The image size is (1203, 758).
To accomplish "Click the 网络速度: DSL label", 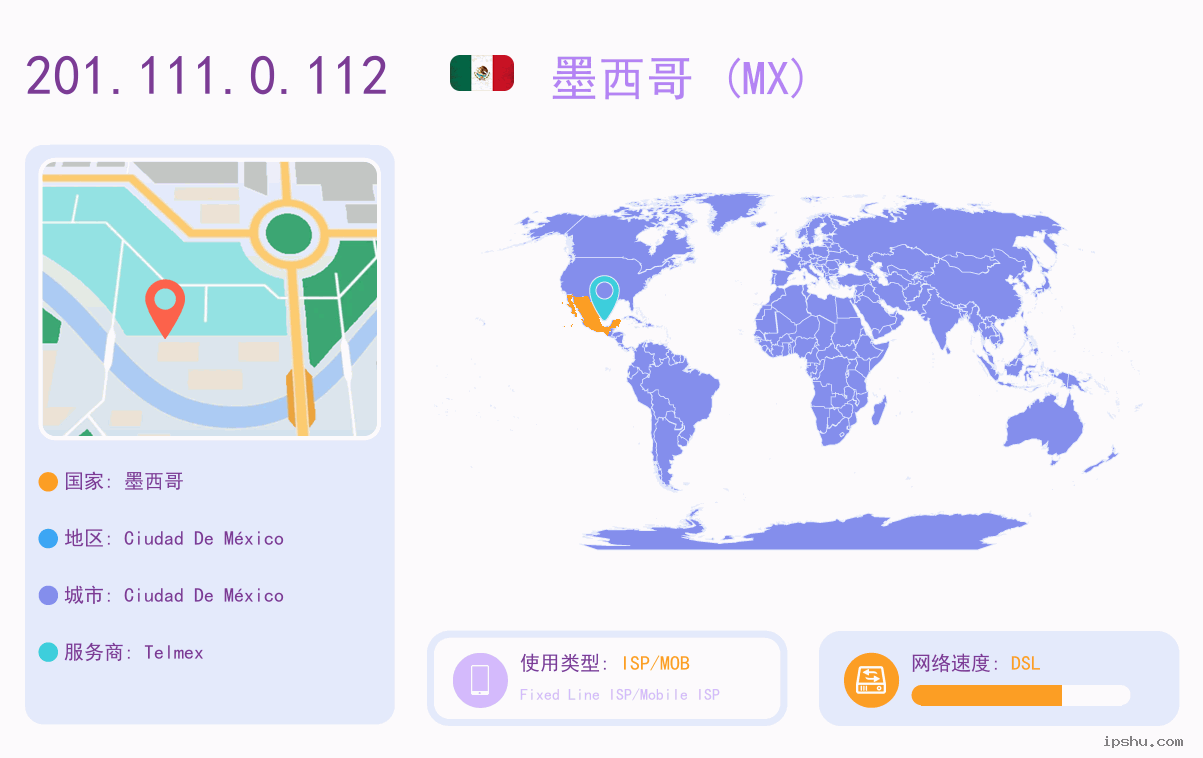I will 976,663.
